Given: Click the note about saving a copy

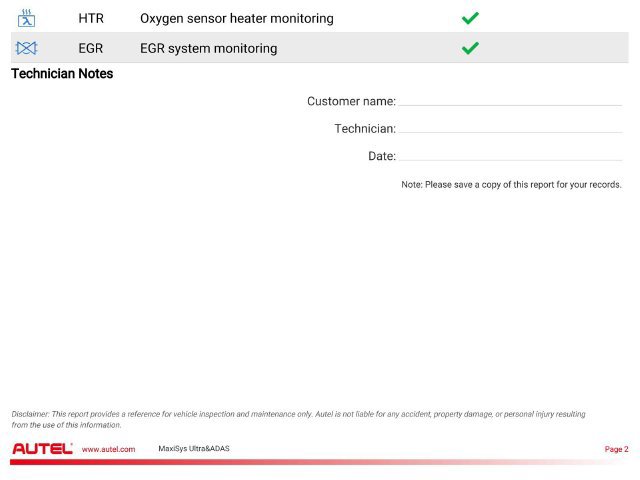Looking at the screenshot, I should coord(511,184).
